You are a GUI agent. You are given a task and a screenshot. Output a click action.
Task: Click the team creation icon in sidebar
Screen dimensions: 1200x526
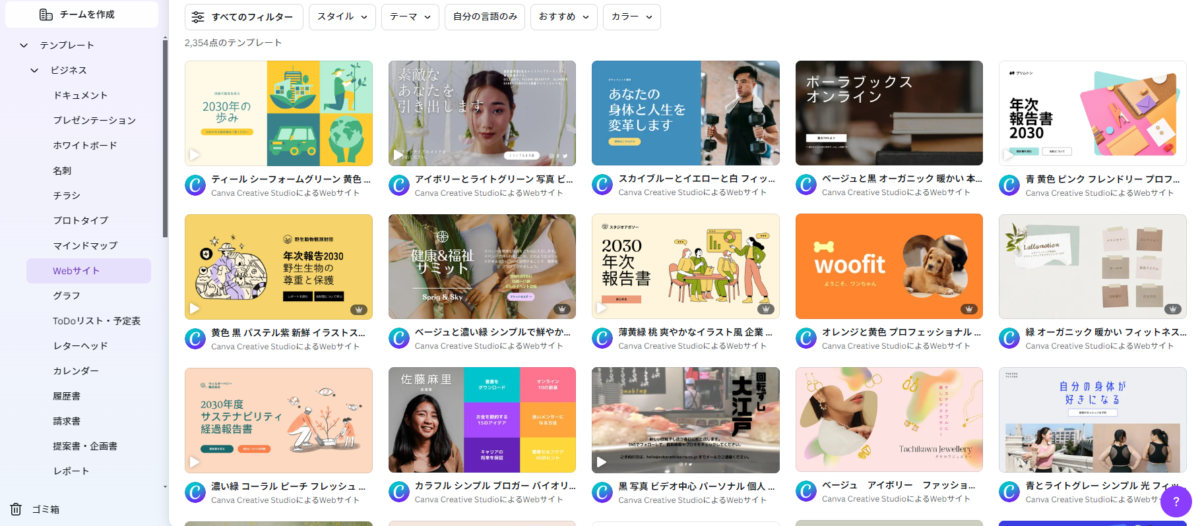[x=45, y=14]
